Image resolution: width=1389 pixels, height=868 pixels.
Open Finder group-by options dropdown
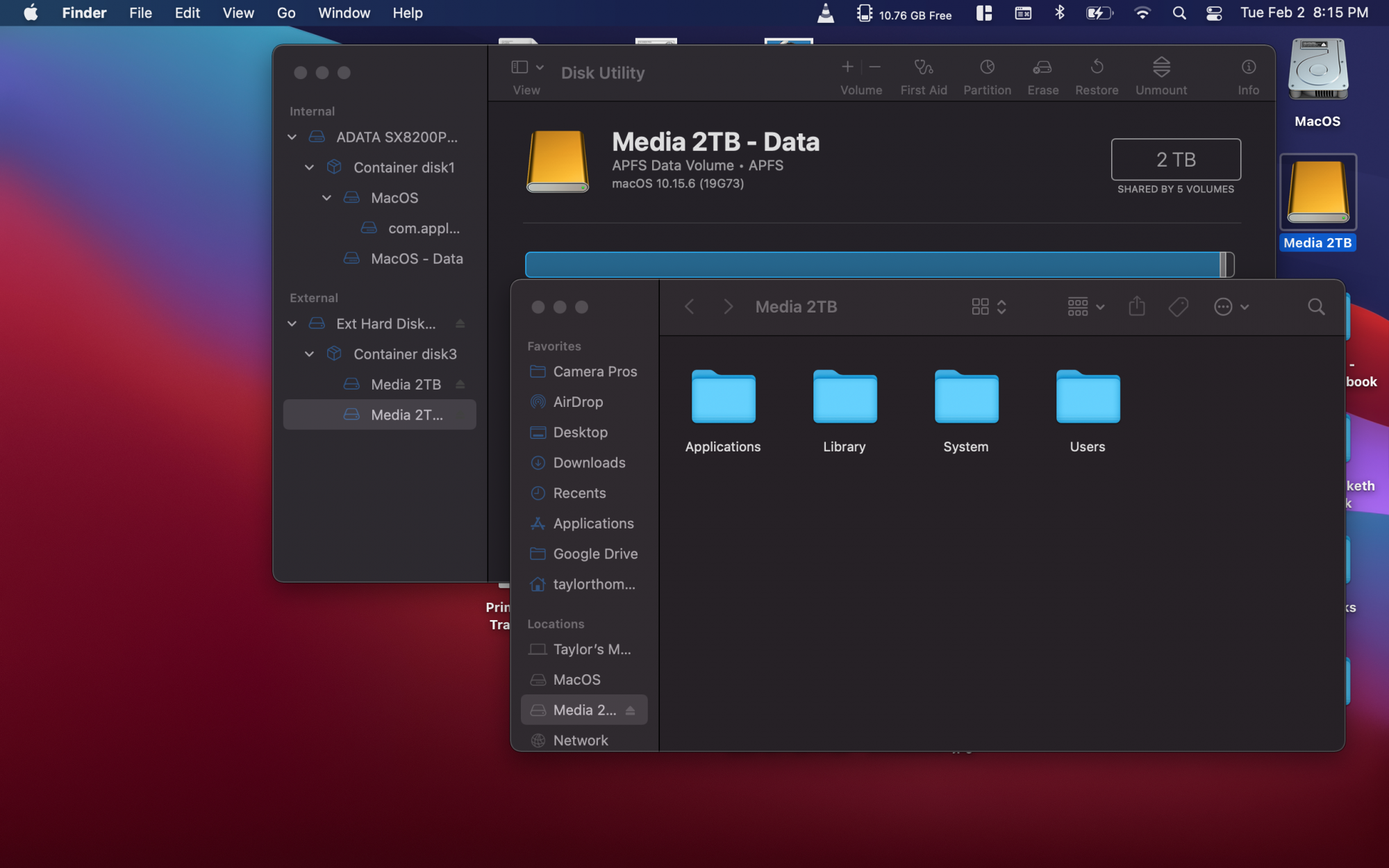coord(1086,306)
